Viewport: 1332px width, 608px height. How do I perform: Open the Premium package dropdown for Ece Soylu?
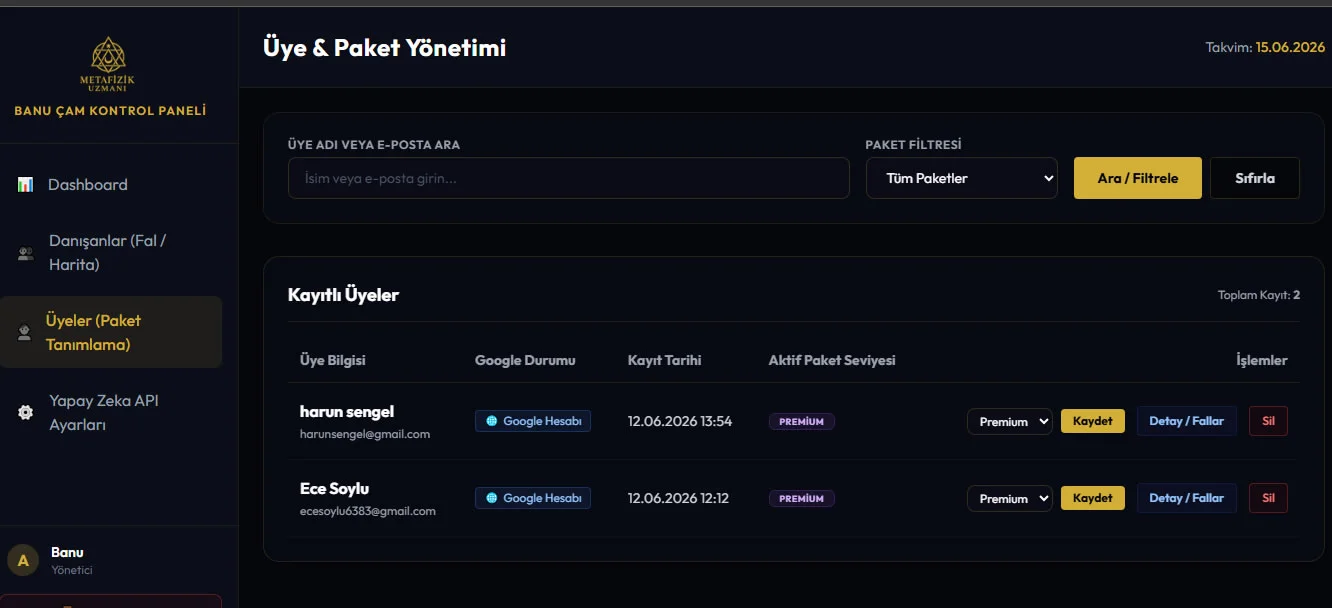pyautogui.click(x=1010, y=498)
